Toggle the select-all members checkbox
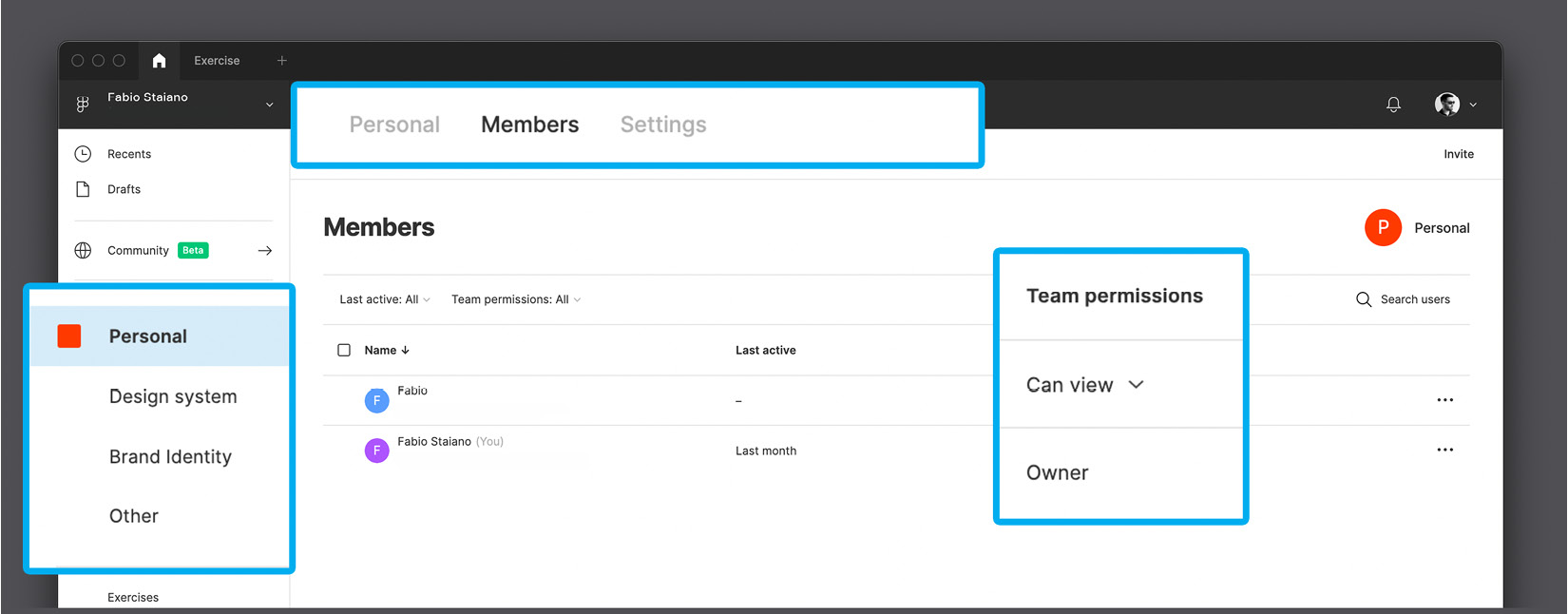The width and height of the screenshot is (1568, 614). click(344, 350)
